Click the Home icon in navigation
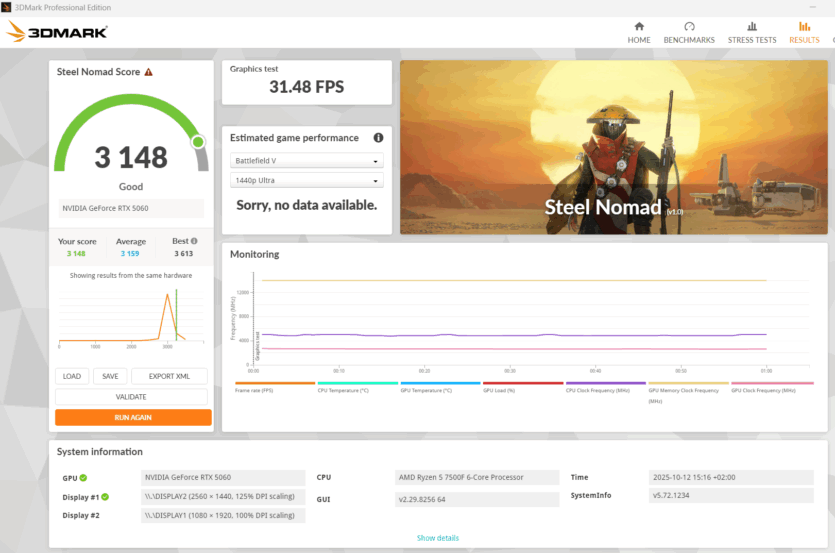Viewport: 835px width, 553px height. (x=639, y=27)
